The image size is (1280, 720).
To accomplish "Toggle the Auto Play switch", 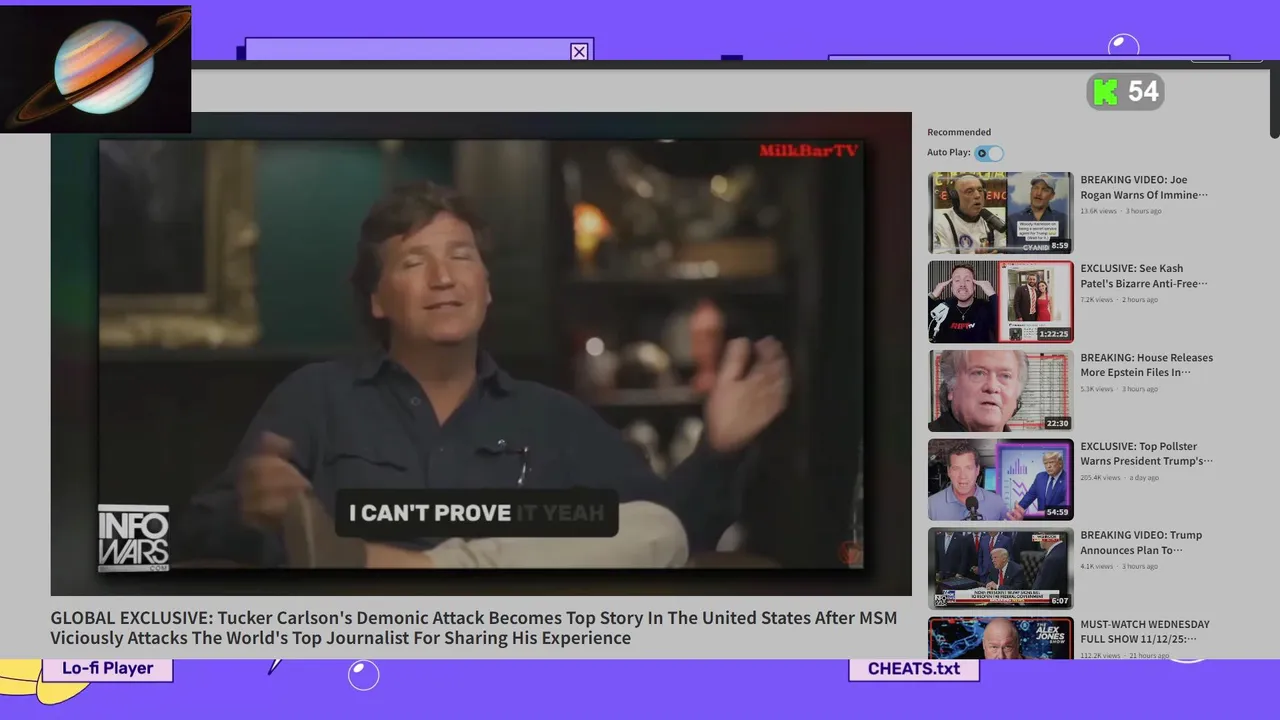I will [x=989, y=153].
